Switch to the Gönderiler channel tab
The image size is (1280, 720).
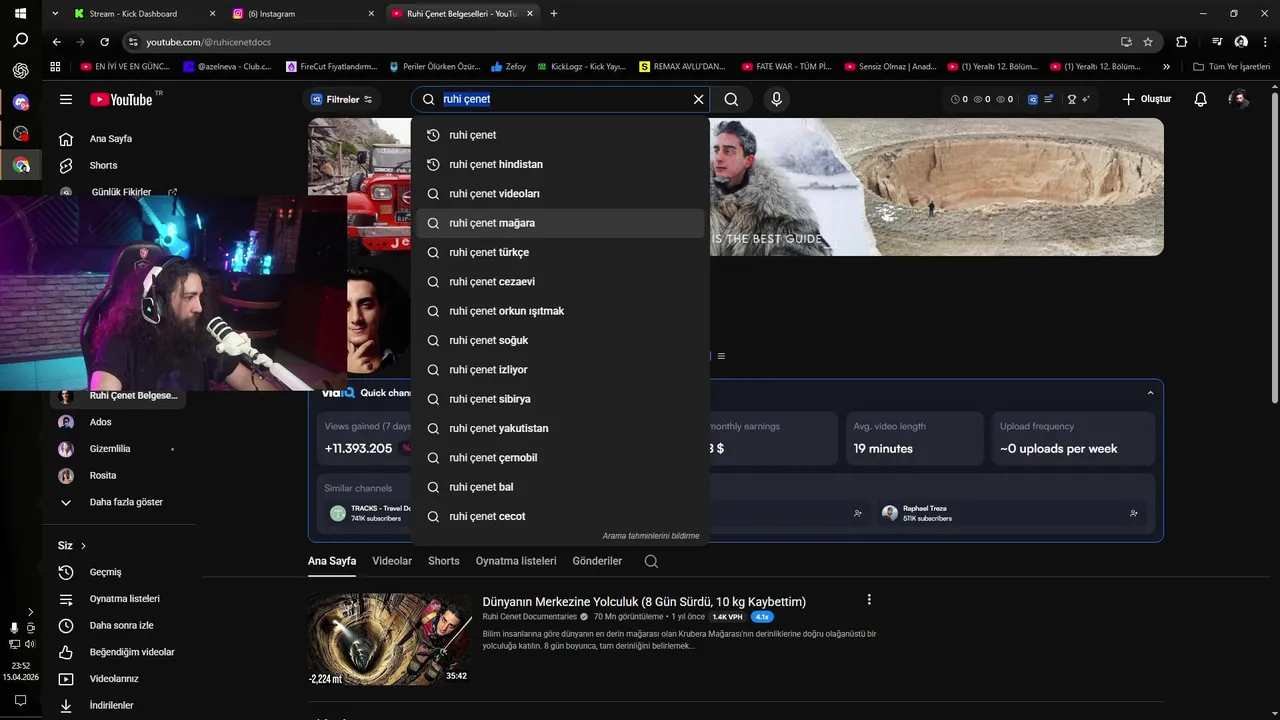[x=597, y=561]
